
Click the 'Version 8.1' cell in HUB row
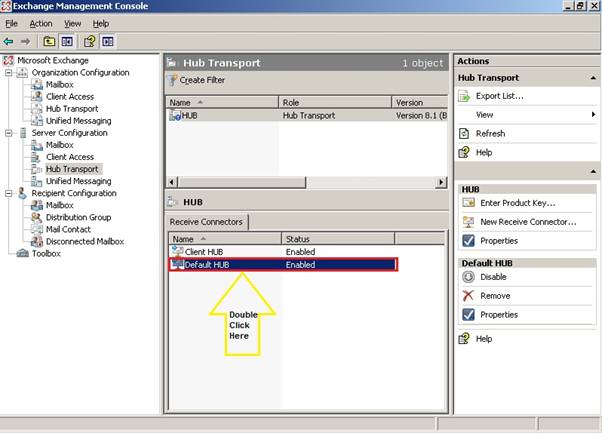coord(422,116)
